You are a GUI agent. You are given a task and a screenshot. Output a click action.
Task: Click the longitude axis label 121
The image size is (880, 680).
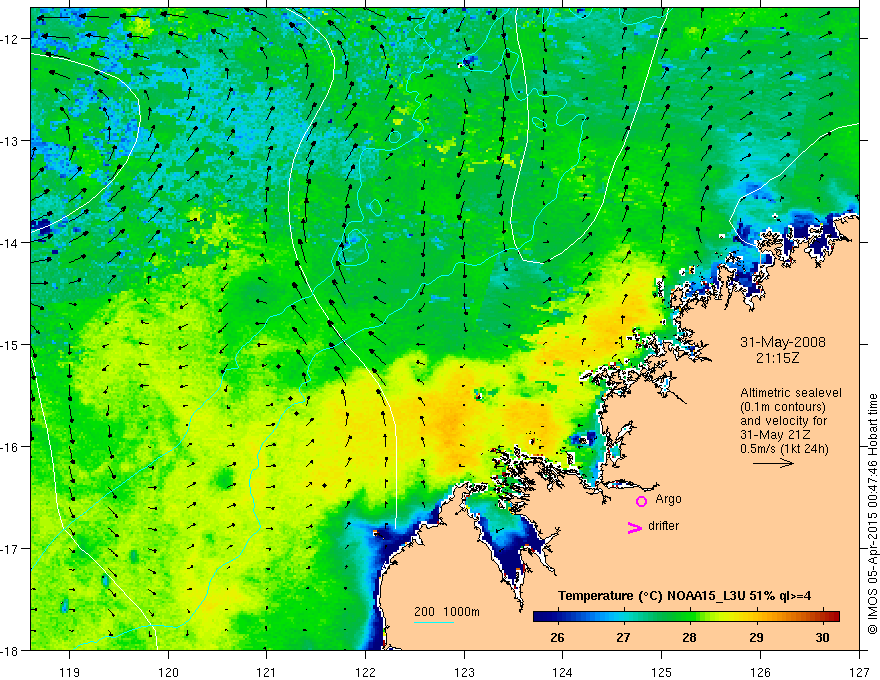point(267,672)
